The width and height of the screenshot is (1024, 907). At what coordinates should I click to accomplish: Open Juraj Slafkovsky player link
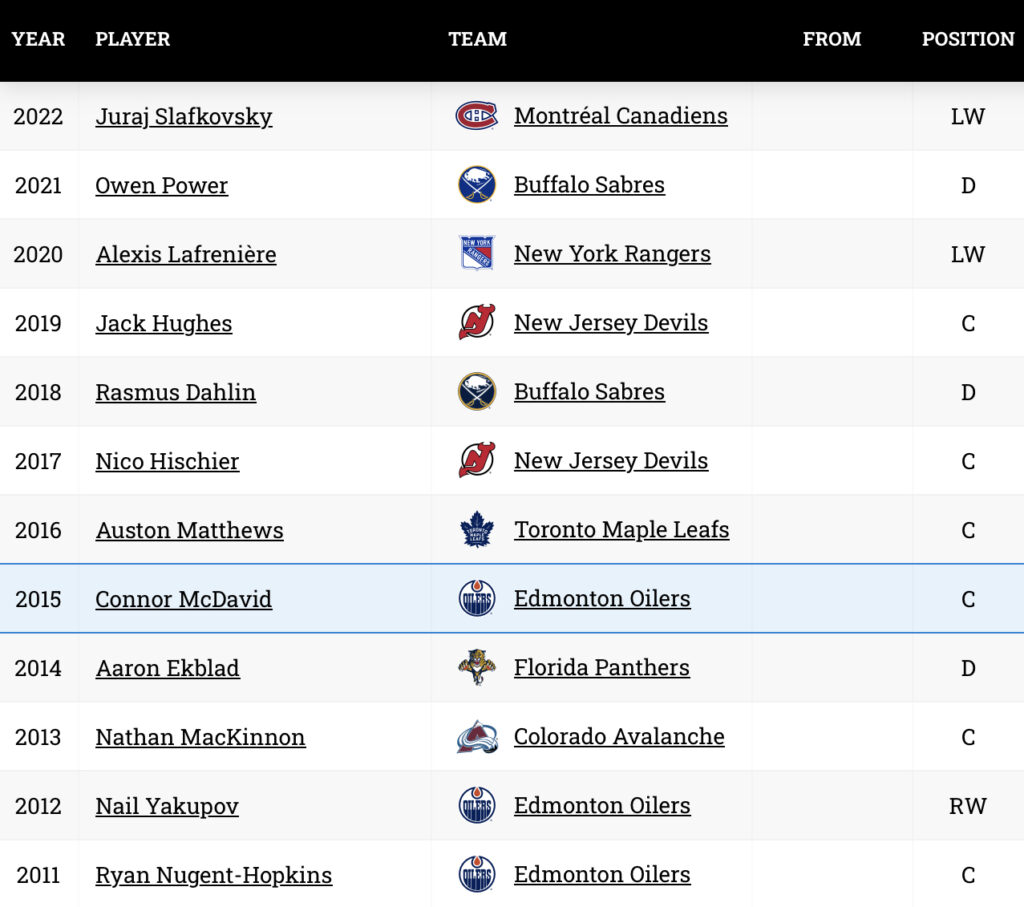[x=184, y=117]
